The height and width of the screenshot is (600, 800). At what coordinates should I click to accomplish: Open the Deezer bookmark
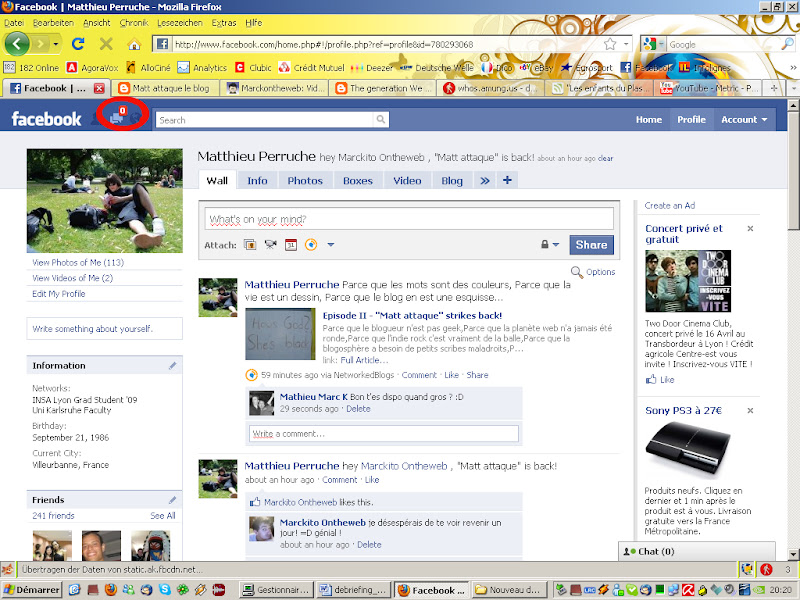pos(371,67)
